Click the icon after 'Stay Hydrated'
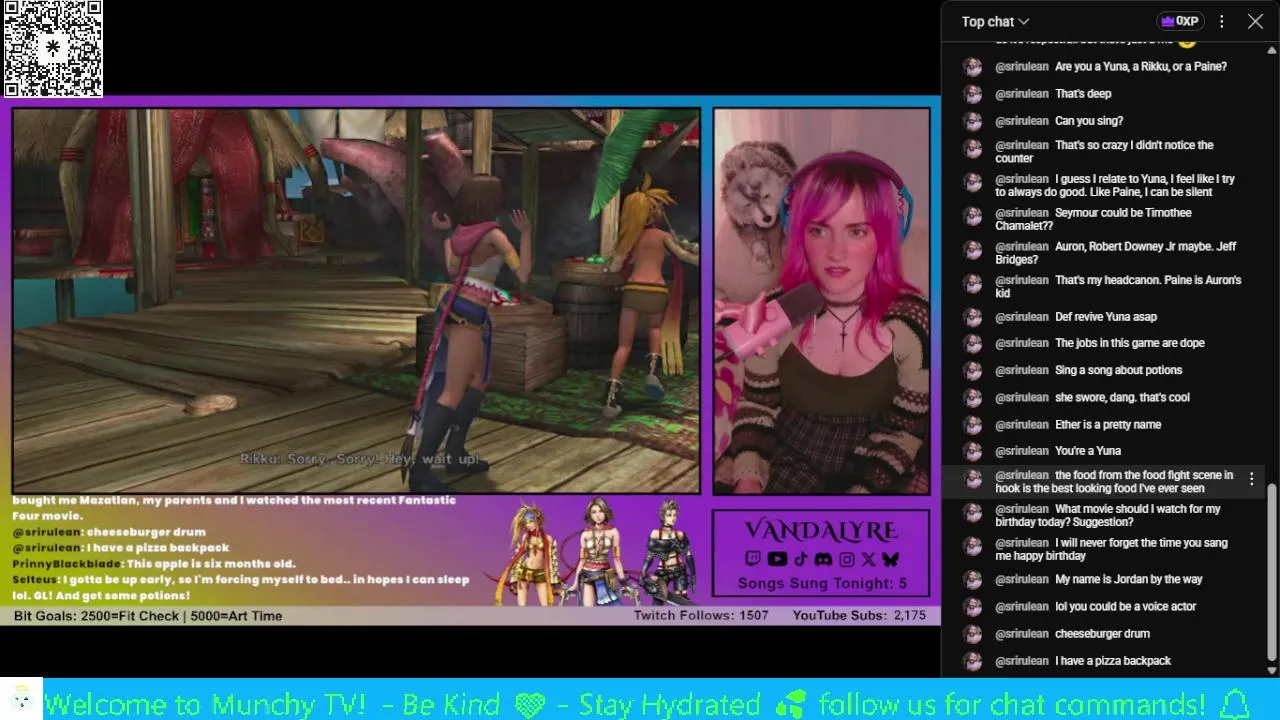Viewport: 1280px width, 720px height. (791, 705)
